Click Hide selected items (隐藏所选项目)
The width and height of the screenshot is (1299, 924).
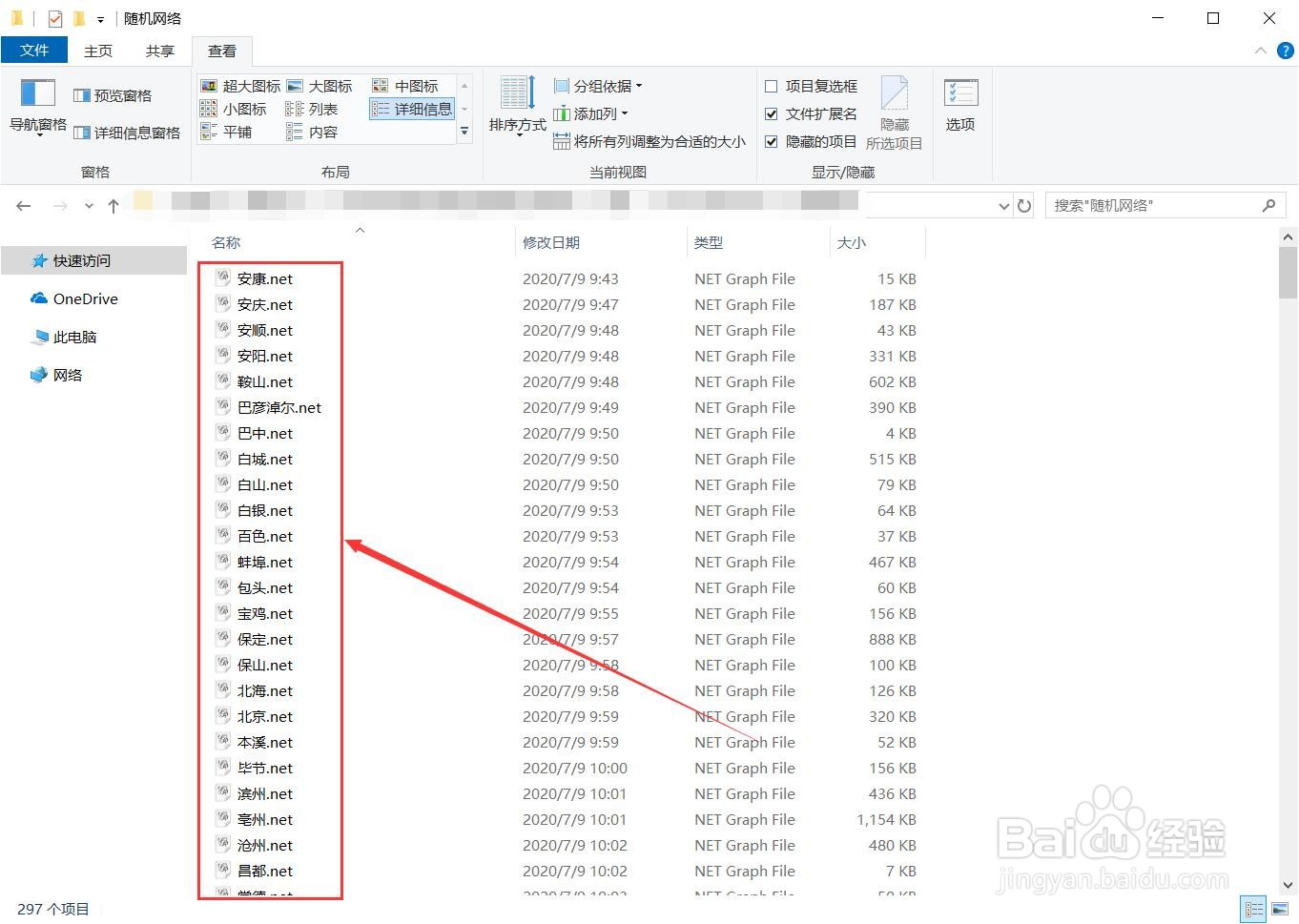[x=894, y=113]
